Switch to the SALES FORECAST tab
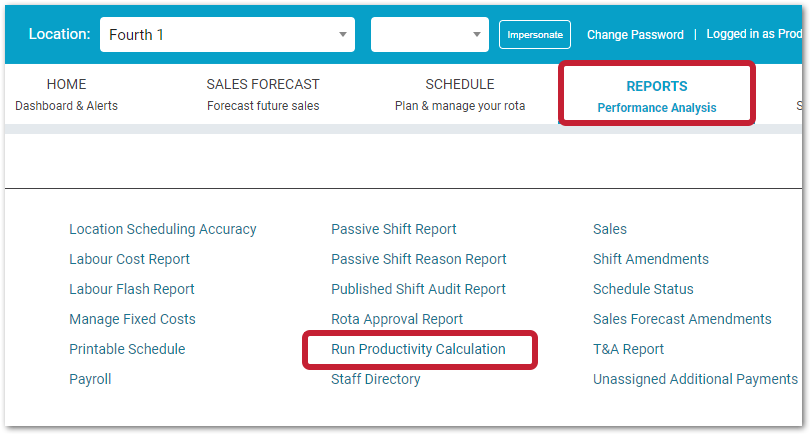The height and width of the screenshot is (435, 811). [263, 95]
